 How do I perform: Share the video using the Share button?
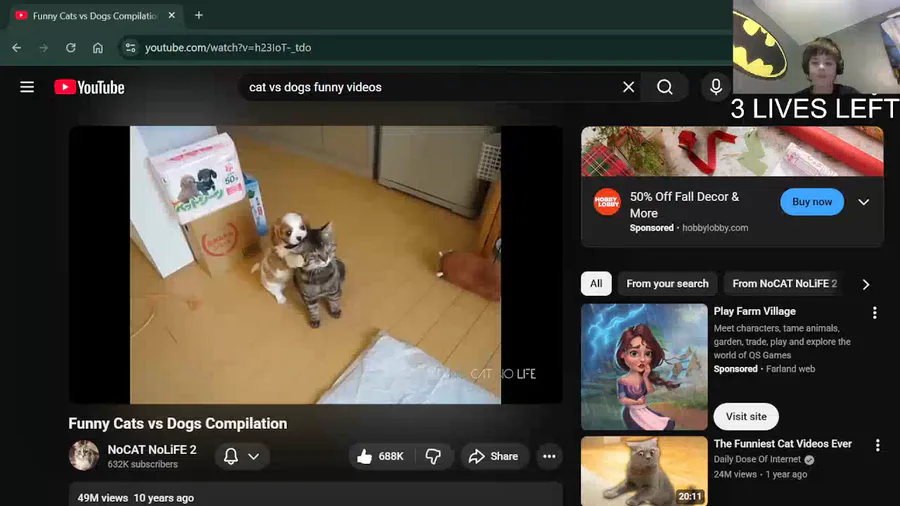[x=494, y=456]
